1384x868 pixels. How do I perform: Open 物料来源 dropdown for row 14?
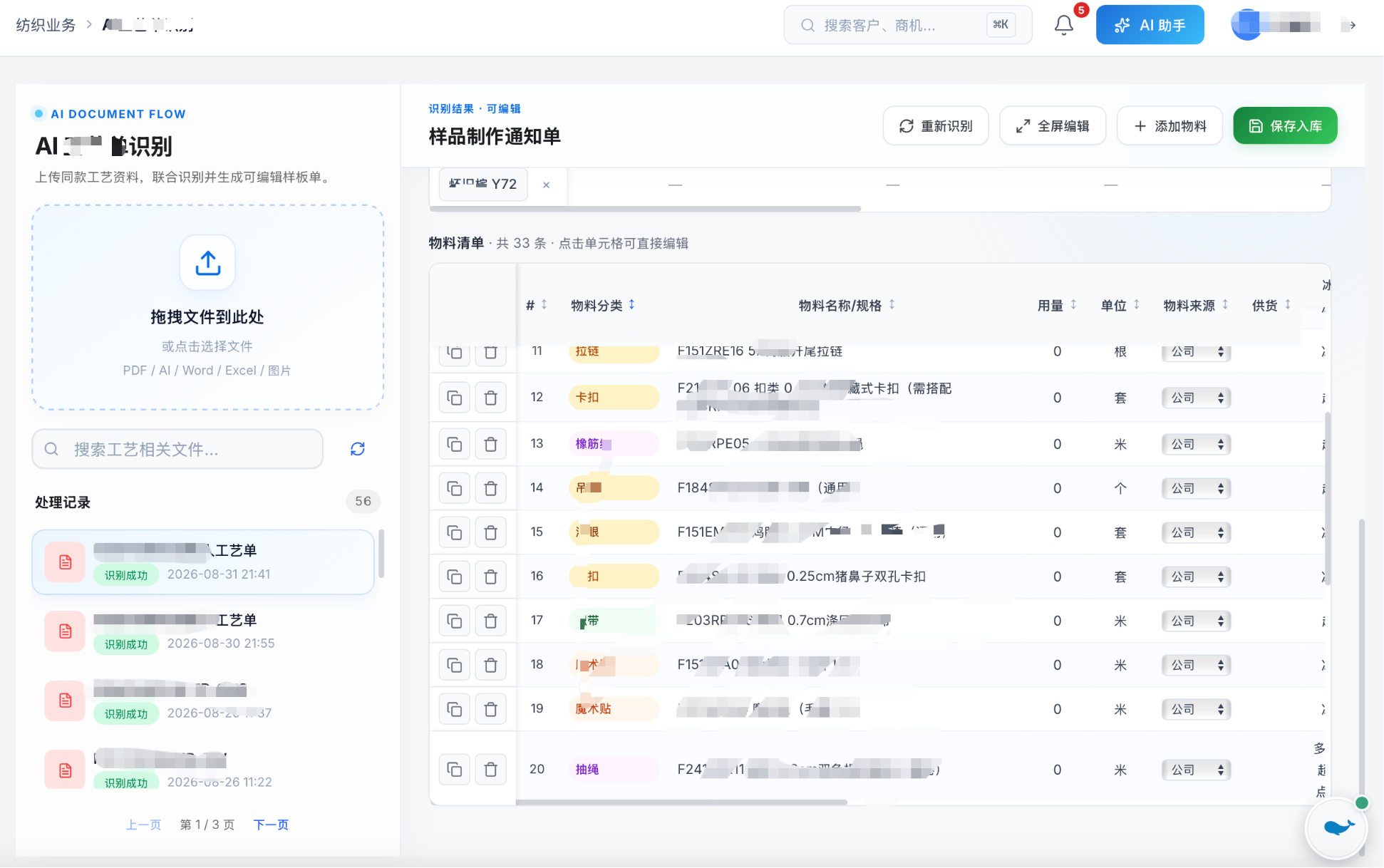(1197, 488)
